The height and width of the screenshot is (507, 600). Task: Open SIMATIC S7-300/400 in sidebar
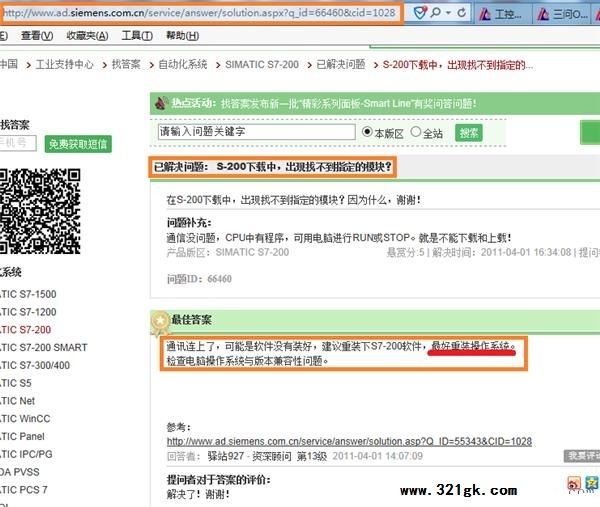click(x=35, y=365)
